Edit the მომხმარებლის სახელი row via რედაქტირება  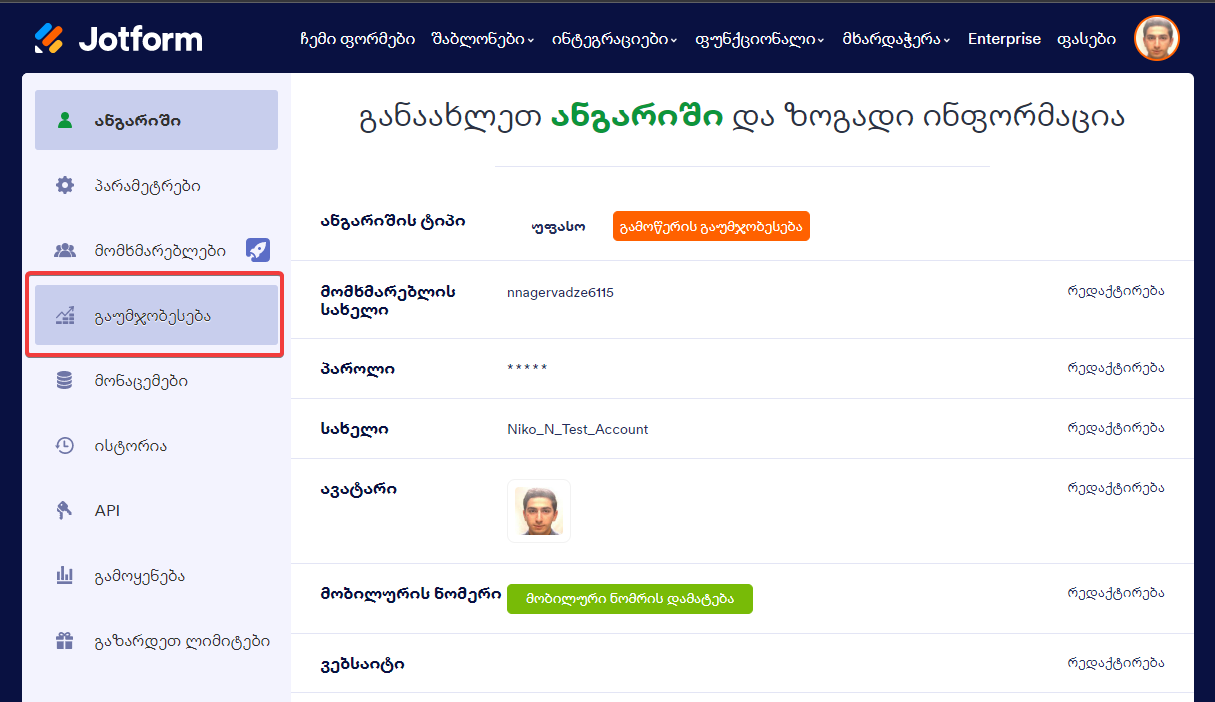click(1116, 292)
